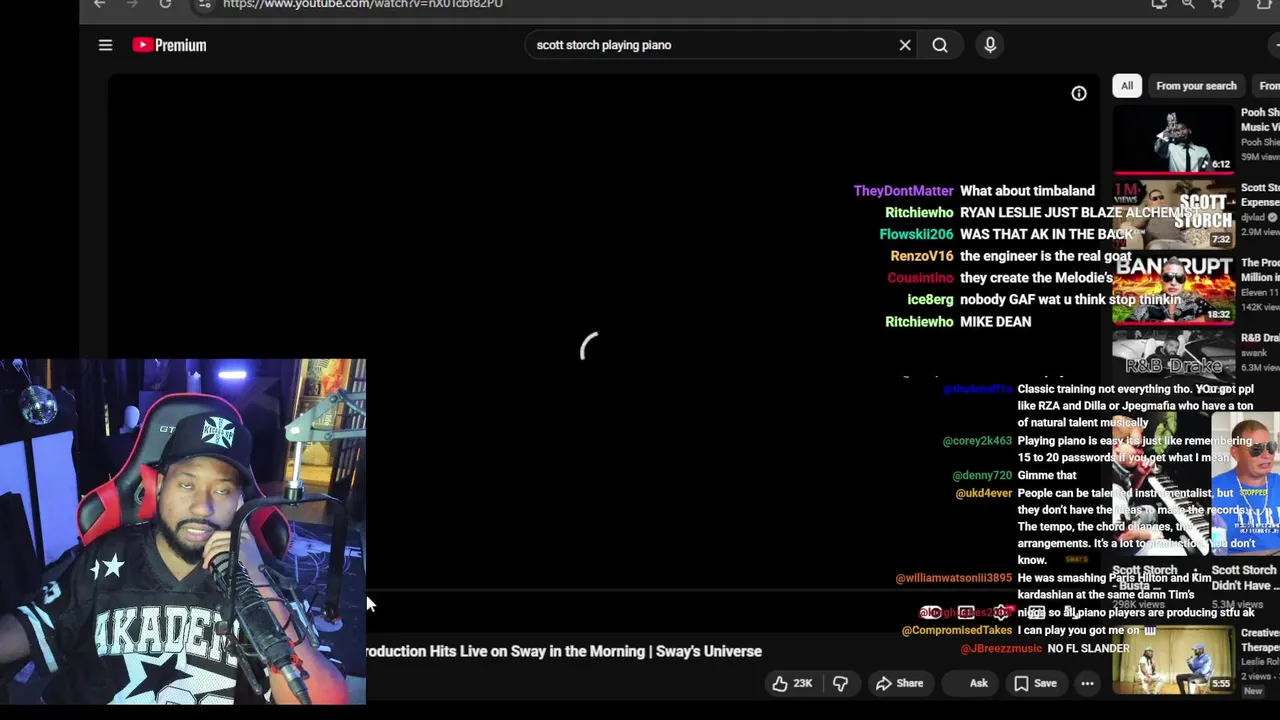The width and height of the screenshot is (1280, 720).
Task: View site information icon beside URL
Action: [x=204, y=5]
